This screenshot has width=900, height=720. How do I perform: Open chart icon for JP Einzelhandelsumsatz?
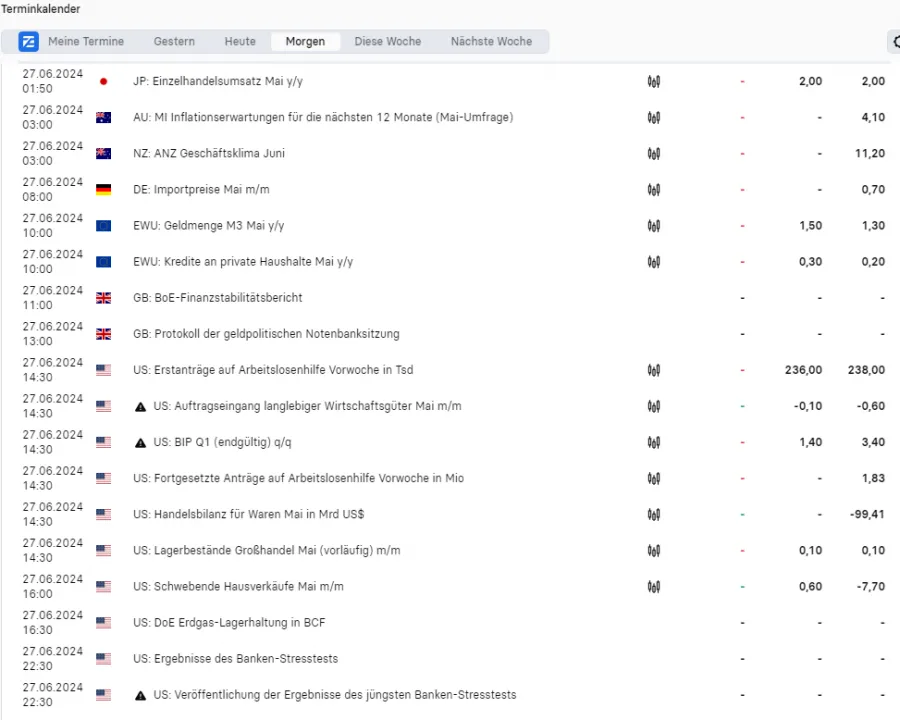click(654, 82)
